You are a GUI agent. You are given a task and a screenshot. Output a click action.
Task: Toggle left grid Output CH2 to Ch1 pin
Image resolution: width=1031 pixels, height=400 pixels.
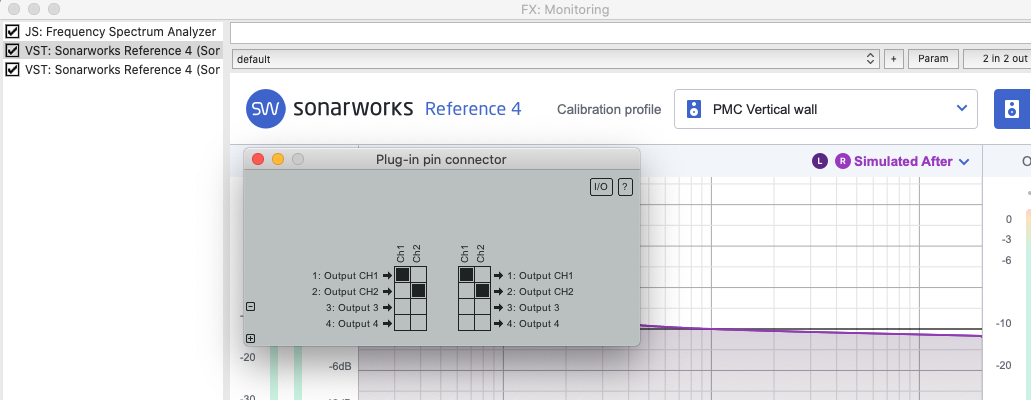click(x=402, y=291)
